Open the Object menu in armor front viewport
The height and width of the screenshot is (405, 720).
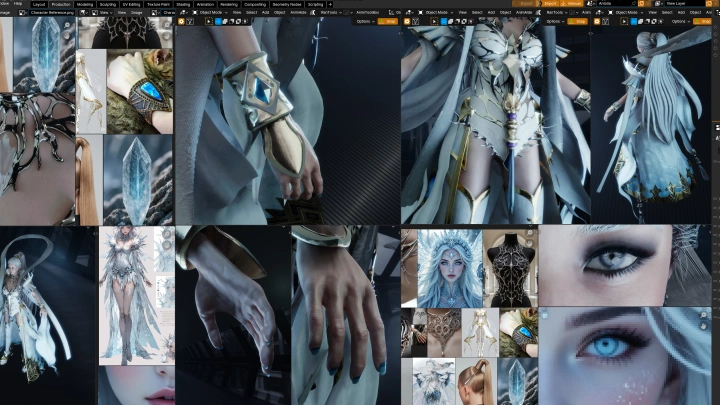point(505,13)
